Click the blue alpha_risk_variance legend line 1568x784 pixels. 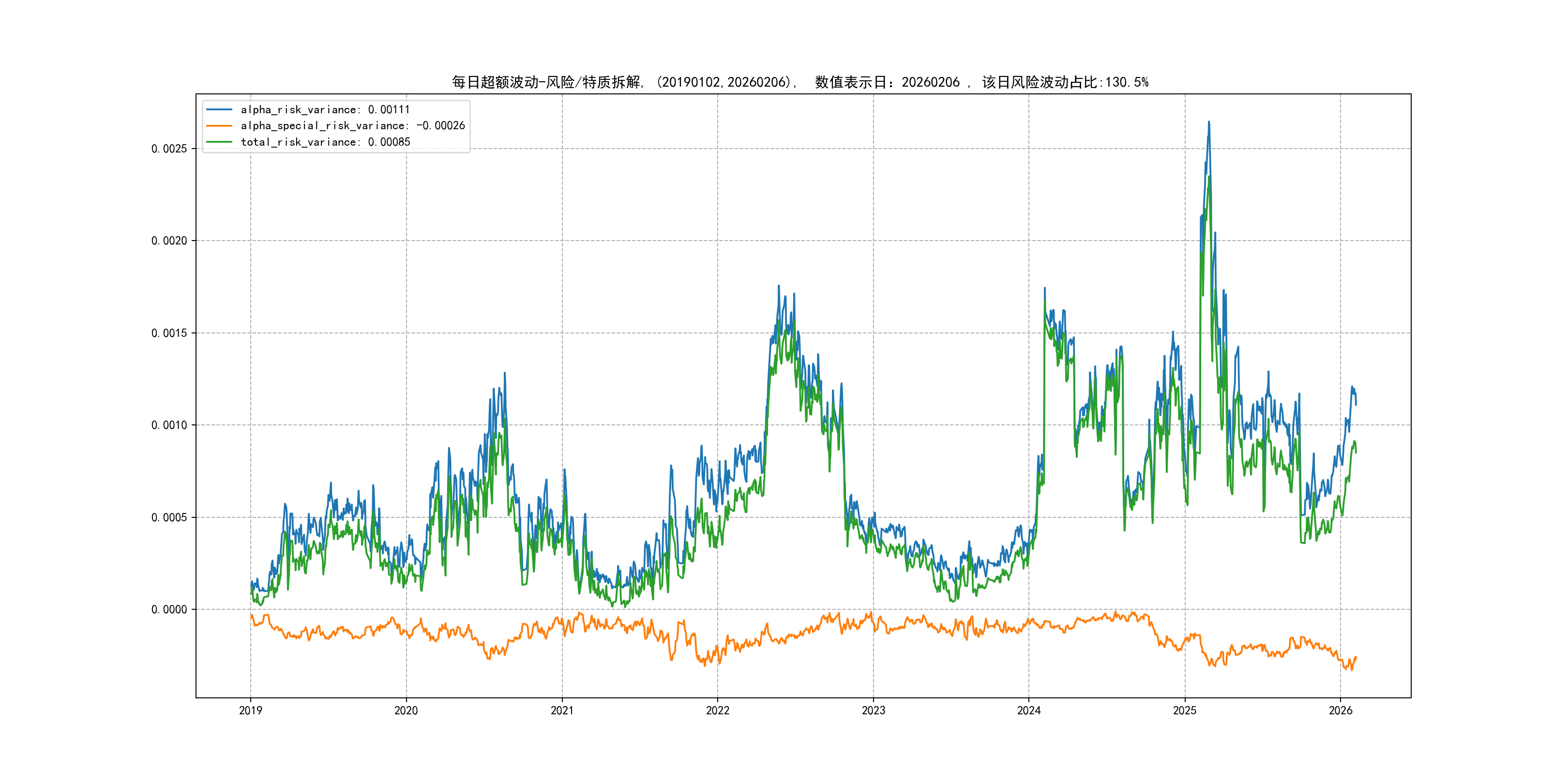219,109
